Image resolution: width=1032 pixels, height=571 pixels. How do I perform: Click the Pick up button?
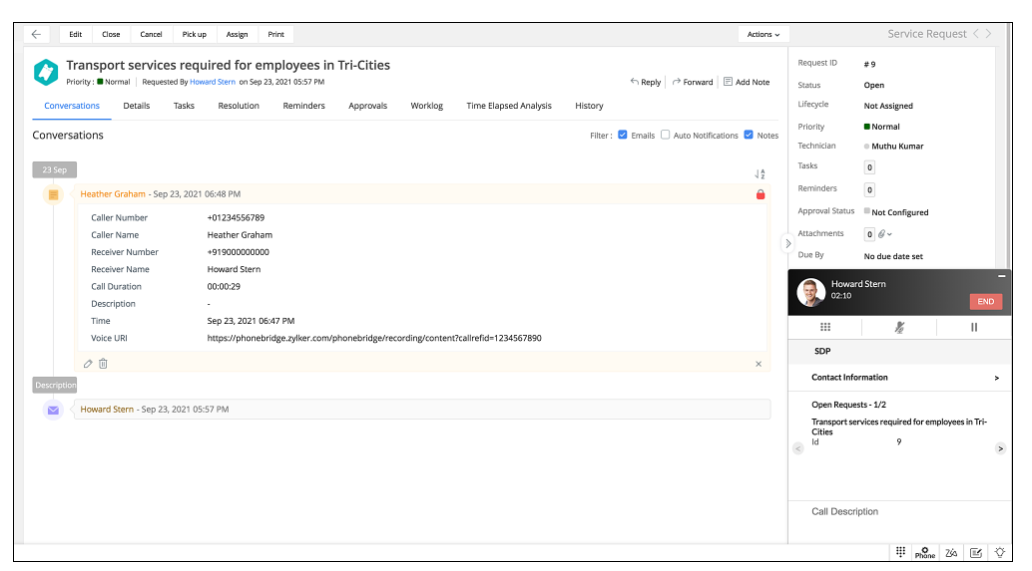click(194, 34)
